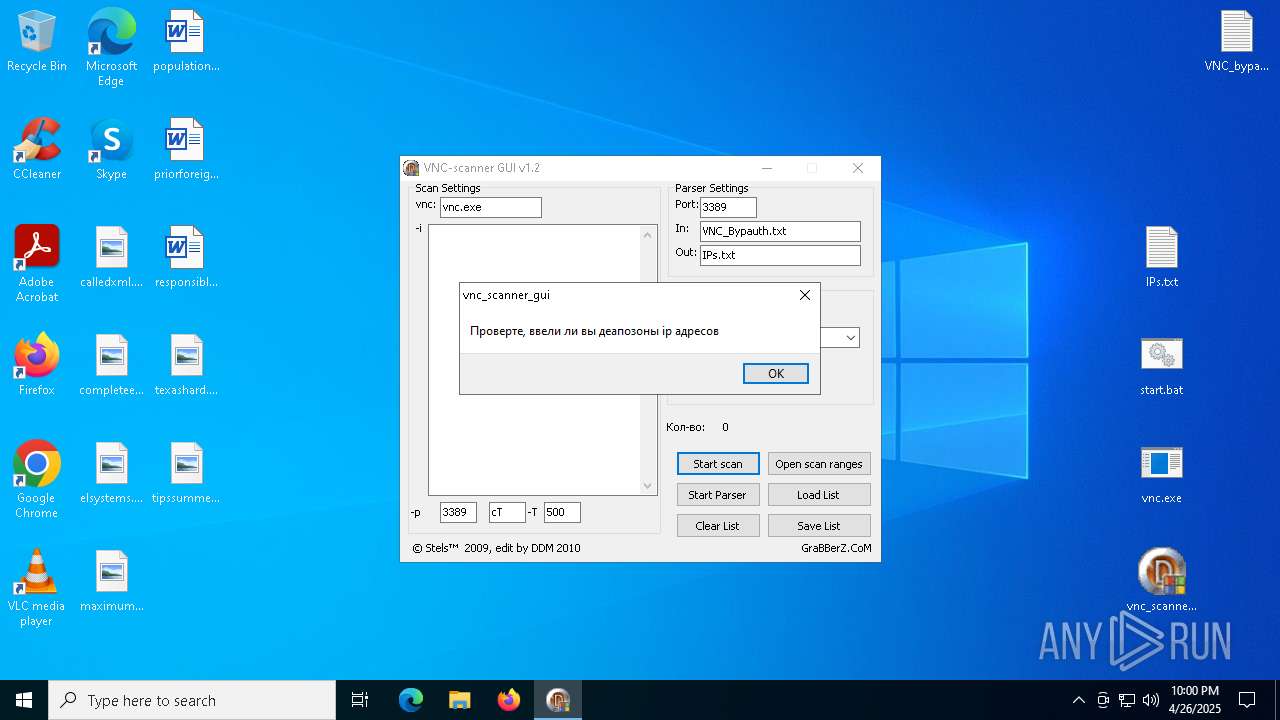Click IP list scroll down arrow

click(x=647, y=486)
